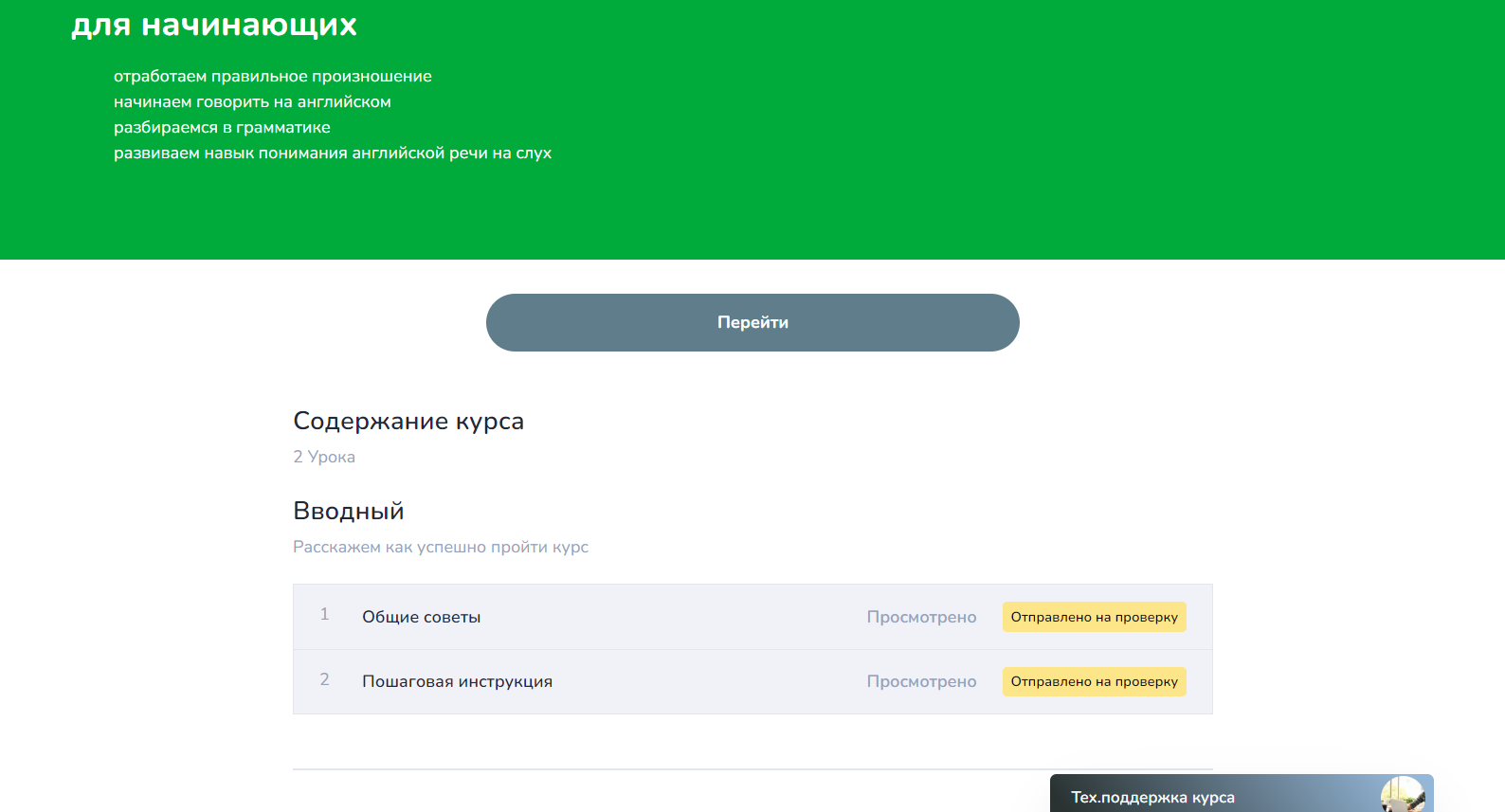Click the line разбираемся в грамматике
This screenshot has width=1505, height=812.
[x=222, y=127]
